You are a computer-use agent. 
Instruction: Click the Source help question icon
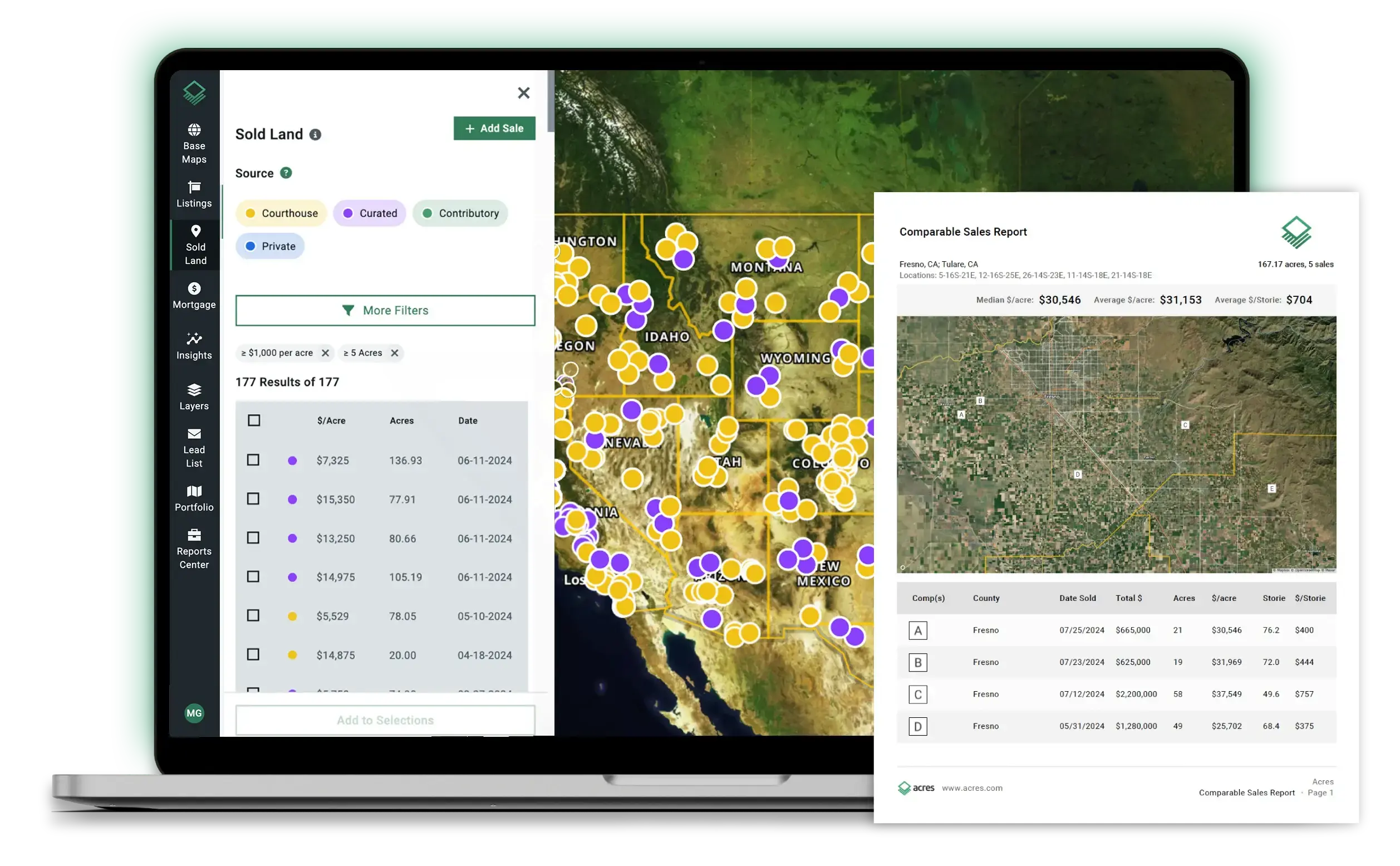click(286, 173)
